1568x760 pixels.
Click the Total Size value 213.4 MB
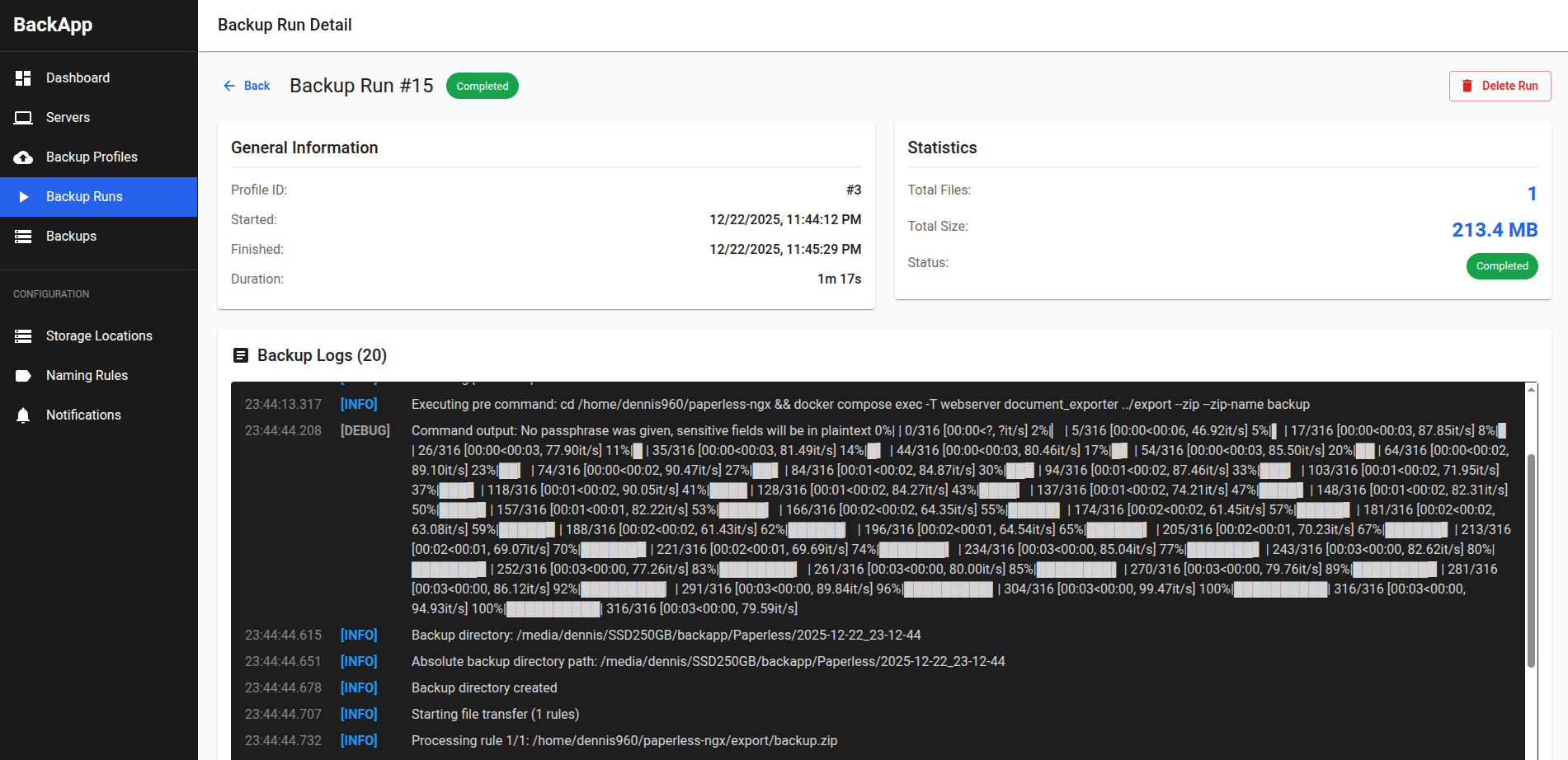click(1495, 230)
